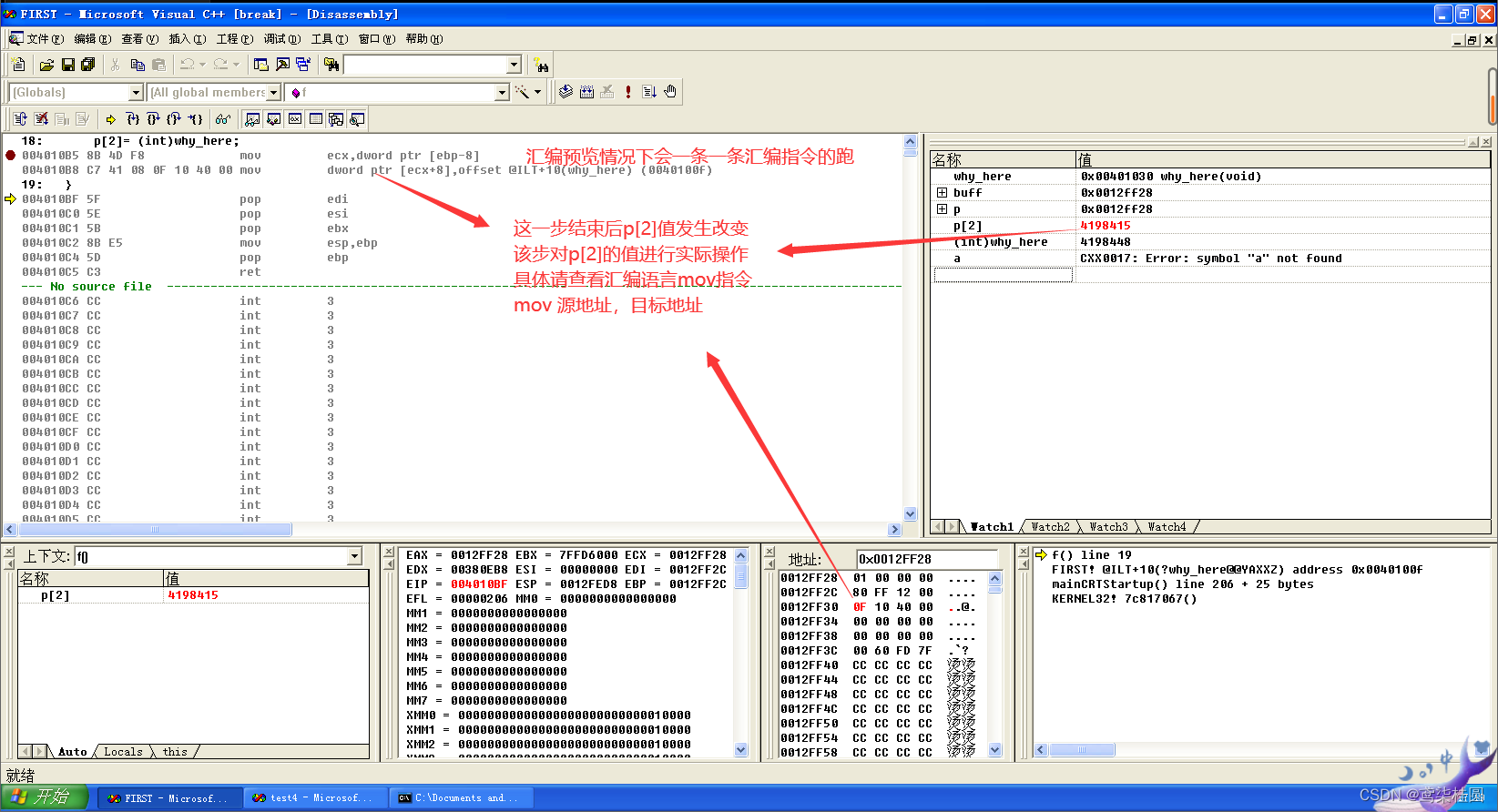The height and width of the screenshot is (812, 1498).
Task: Click the Step Into icon
Action: tap(132, 119)
